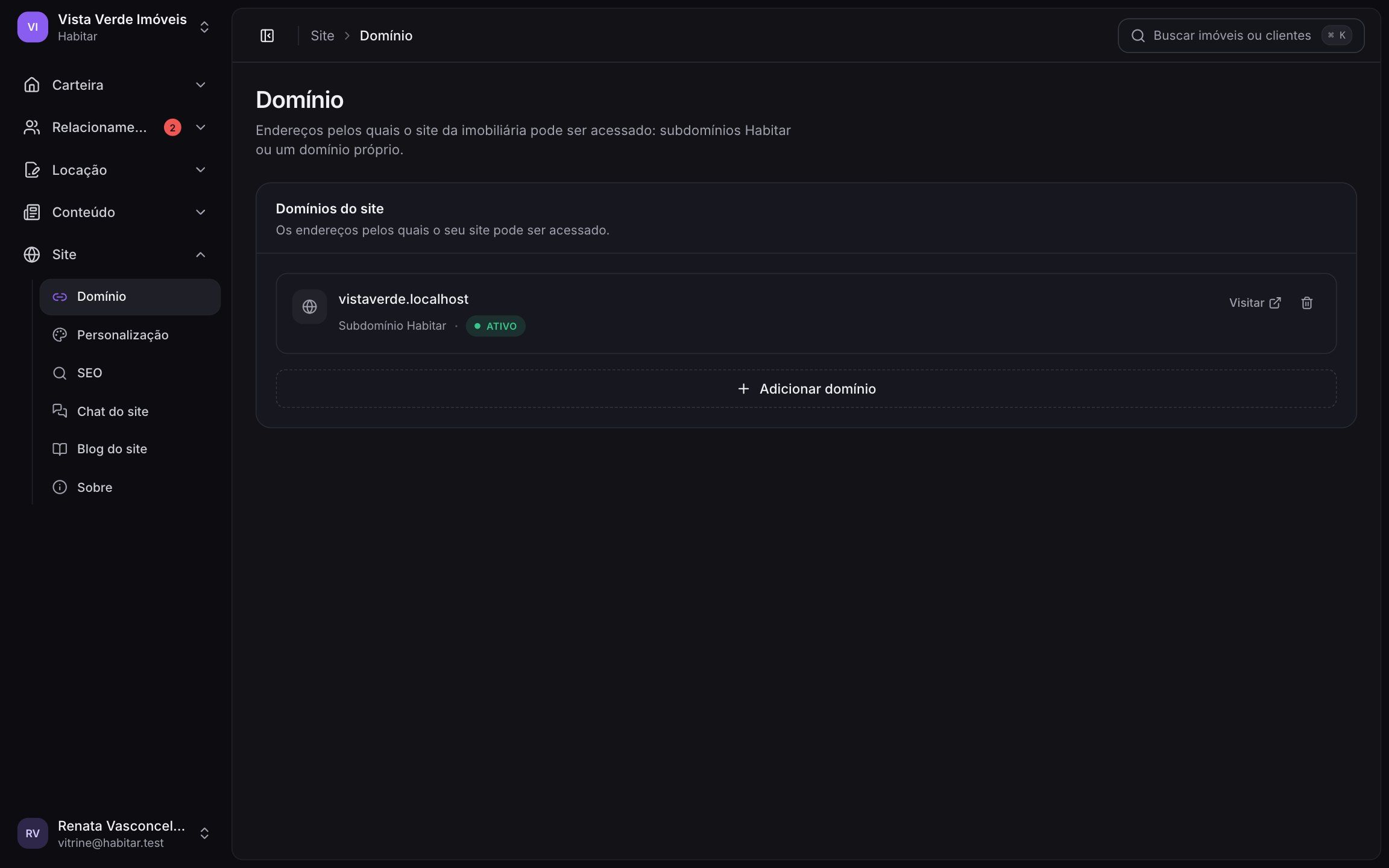
Task: Click the Personalização palette icon
Action: (x=60, y=335)
